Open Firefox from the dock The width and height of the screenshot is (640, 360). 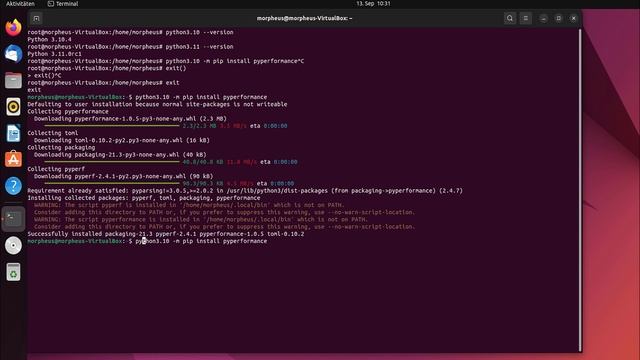(13, 27)
